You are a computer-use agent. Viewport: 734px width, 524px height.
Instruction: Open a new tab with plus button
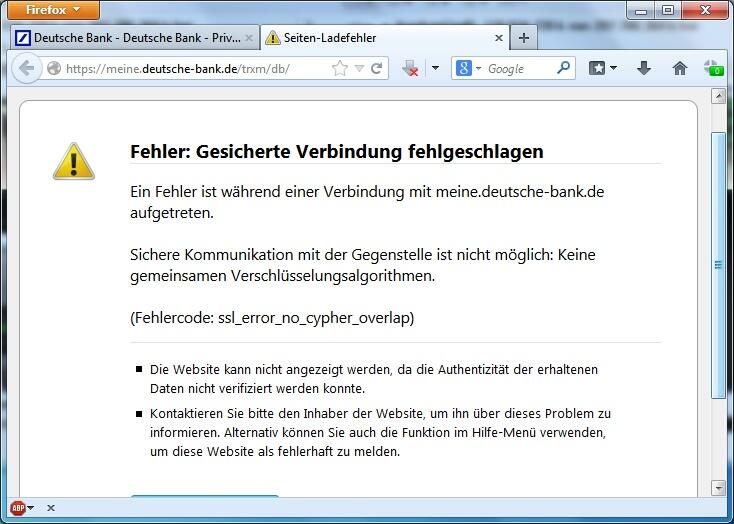524,38
